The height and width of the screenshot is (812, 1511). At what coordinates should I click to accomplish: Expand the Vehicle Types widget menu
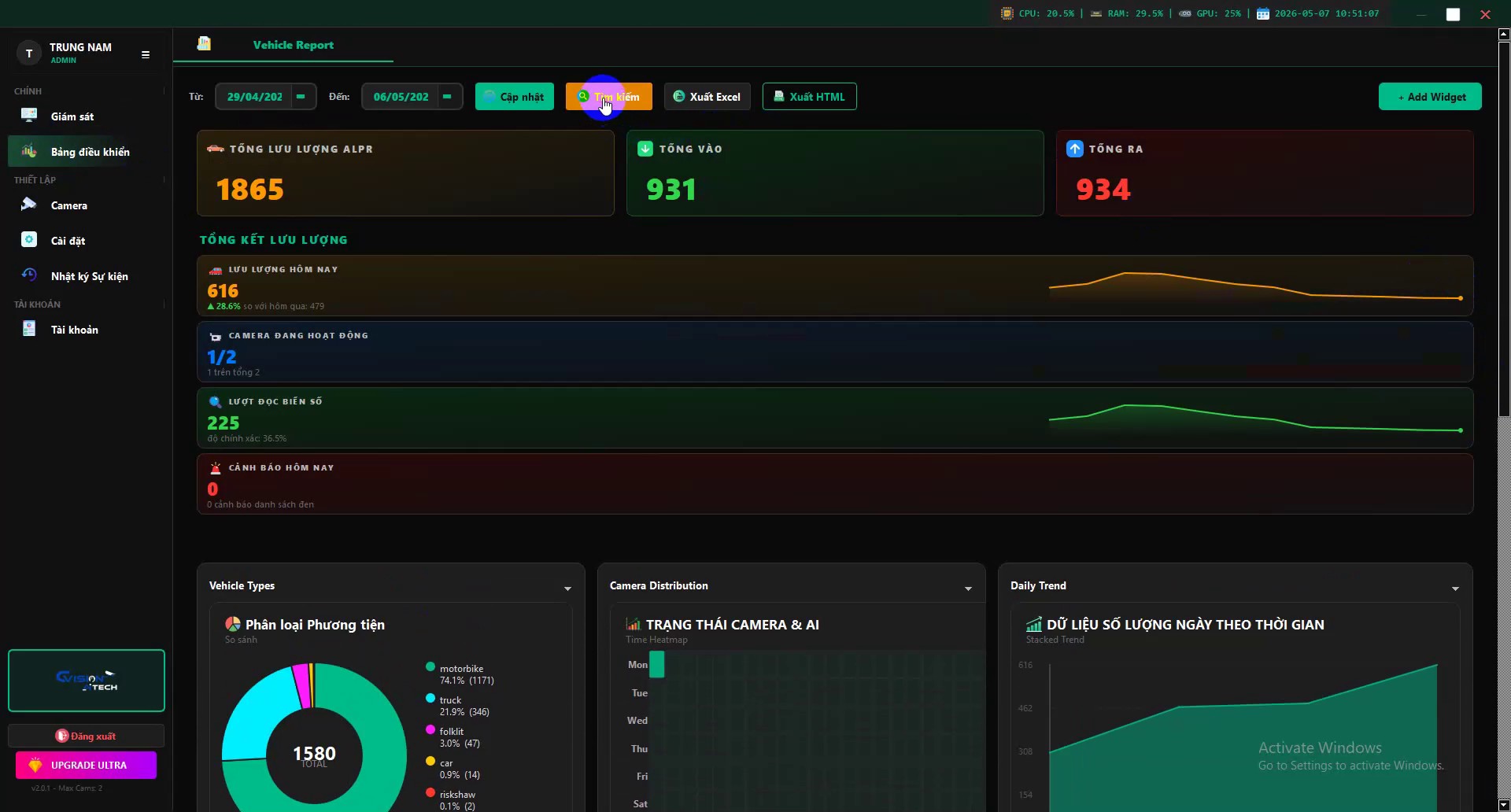[567, 589]
